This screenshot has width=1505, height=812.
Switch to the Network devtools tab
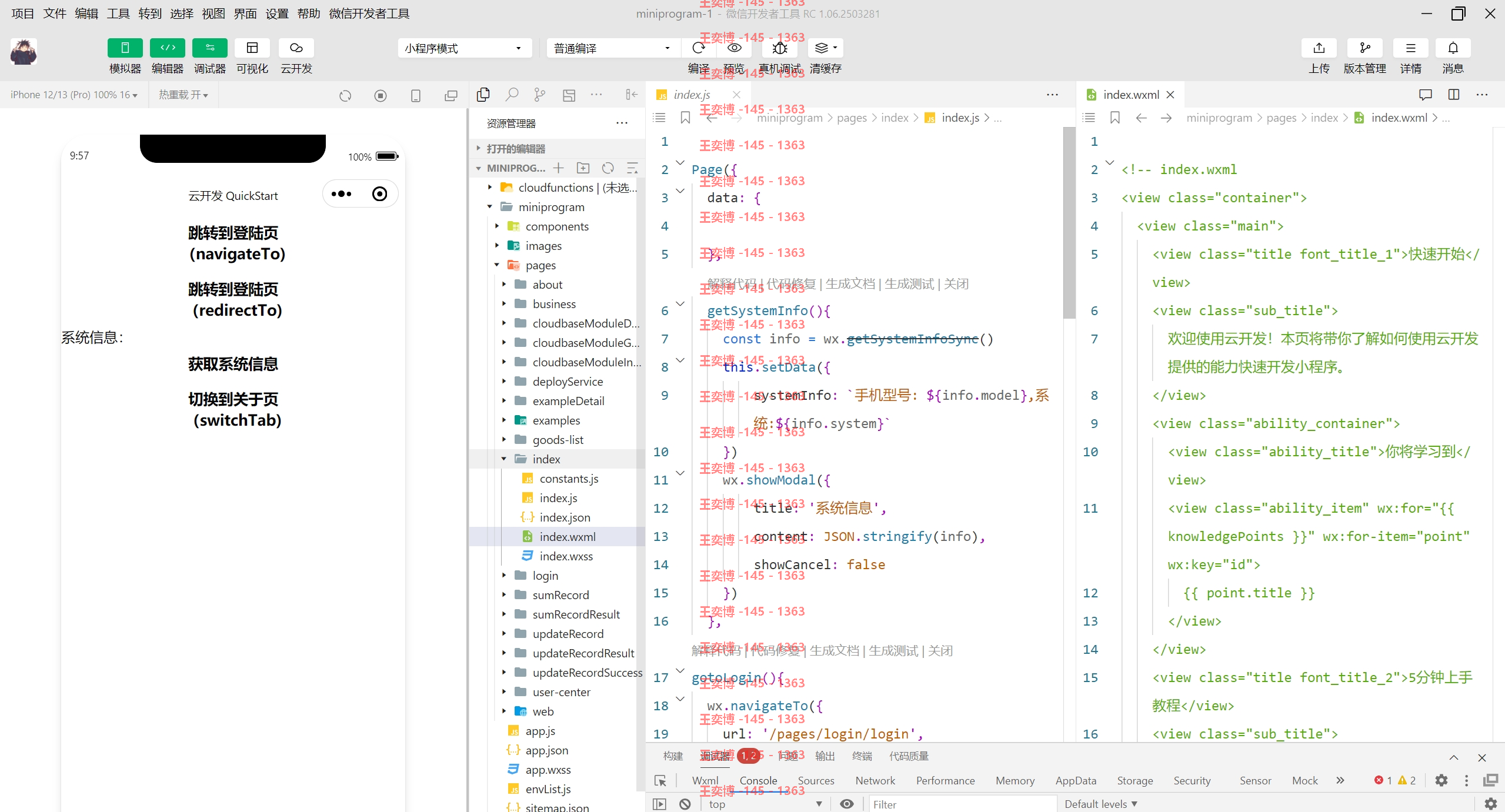click(x=875, y=780)
